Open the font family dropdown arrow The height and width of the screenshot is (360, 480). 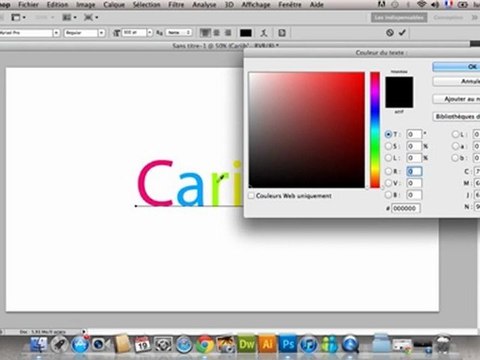click(56, 33)
